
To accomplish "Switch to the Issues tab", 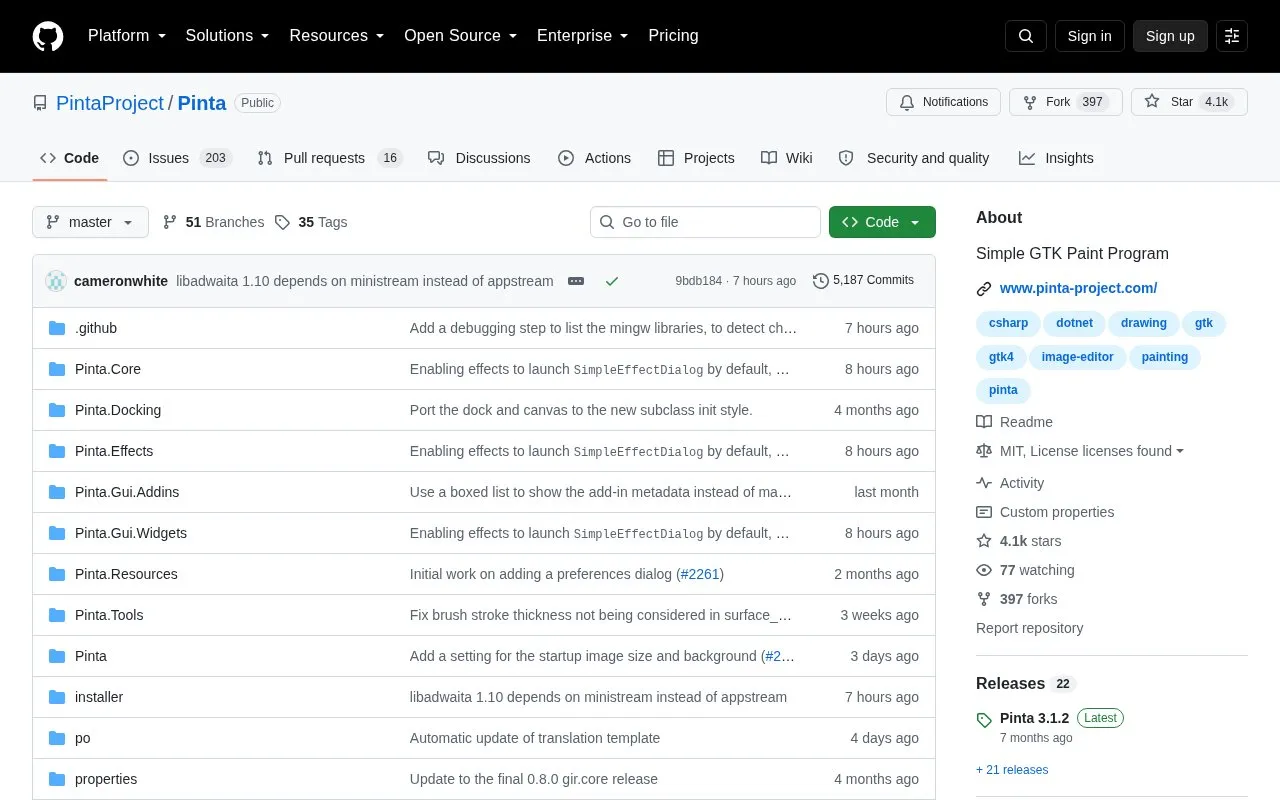I will 177,158.
